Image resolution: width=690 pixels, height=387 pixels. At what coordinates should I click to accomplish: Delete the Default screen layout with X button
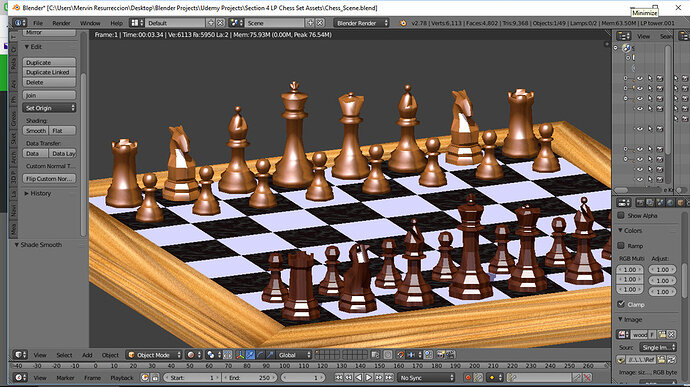coord(220,23)
